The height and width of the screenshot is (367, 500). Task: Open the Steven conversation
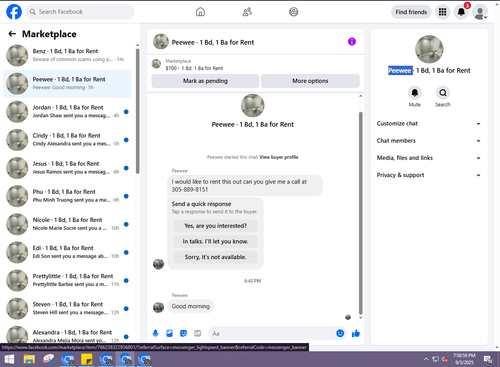[x=67, y=308]
